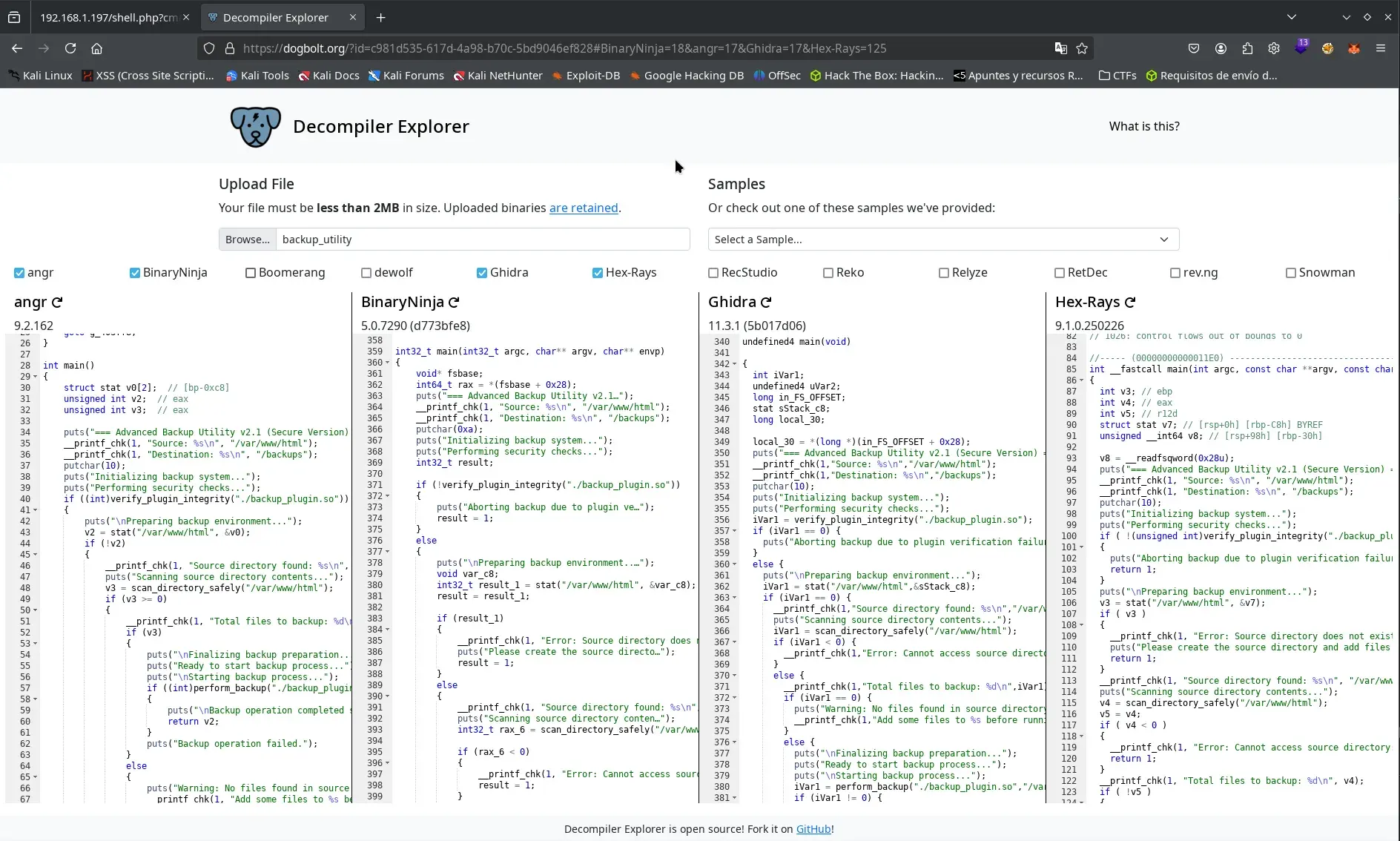Collapse Hex-Rays fold at line 101
This screenshot has width=1400, height=841.
tap(1081, 547)
